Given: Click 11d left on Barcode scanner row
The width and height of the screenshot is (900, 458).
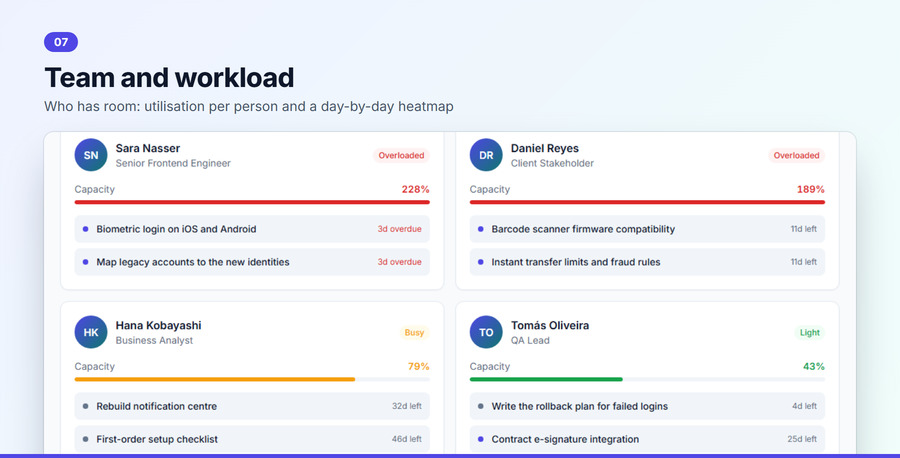Looking at the screenshot, I should pyautogui.click(x=804, y=229).
